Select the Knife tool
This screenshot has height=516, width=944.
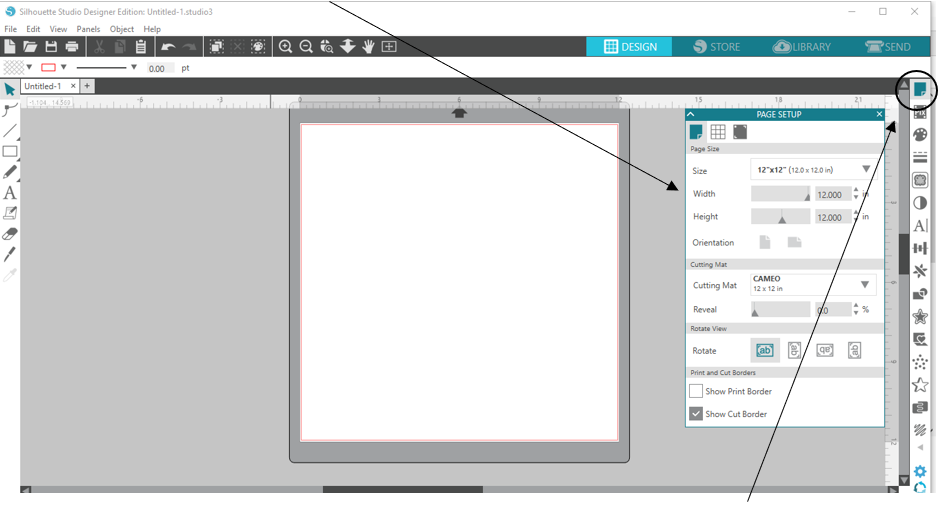(x=10, y=254)
